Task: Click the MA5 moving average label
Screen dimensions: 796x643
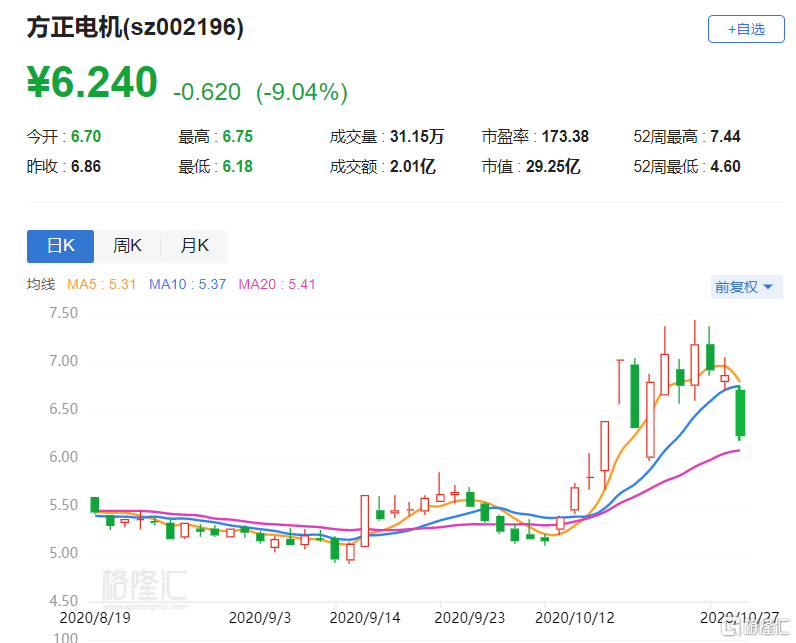Action: pyautogui.click(x=101, y=284)
